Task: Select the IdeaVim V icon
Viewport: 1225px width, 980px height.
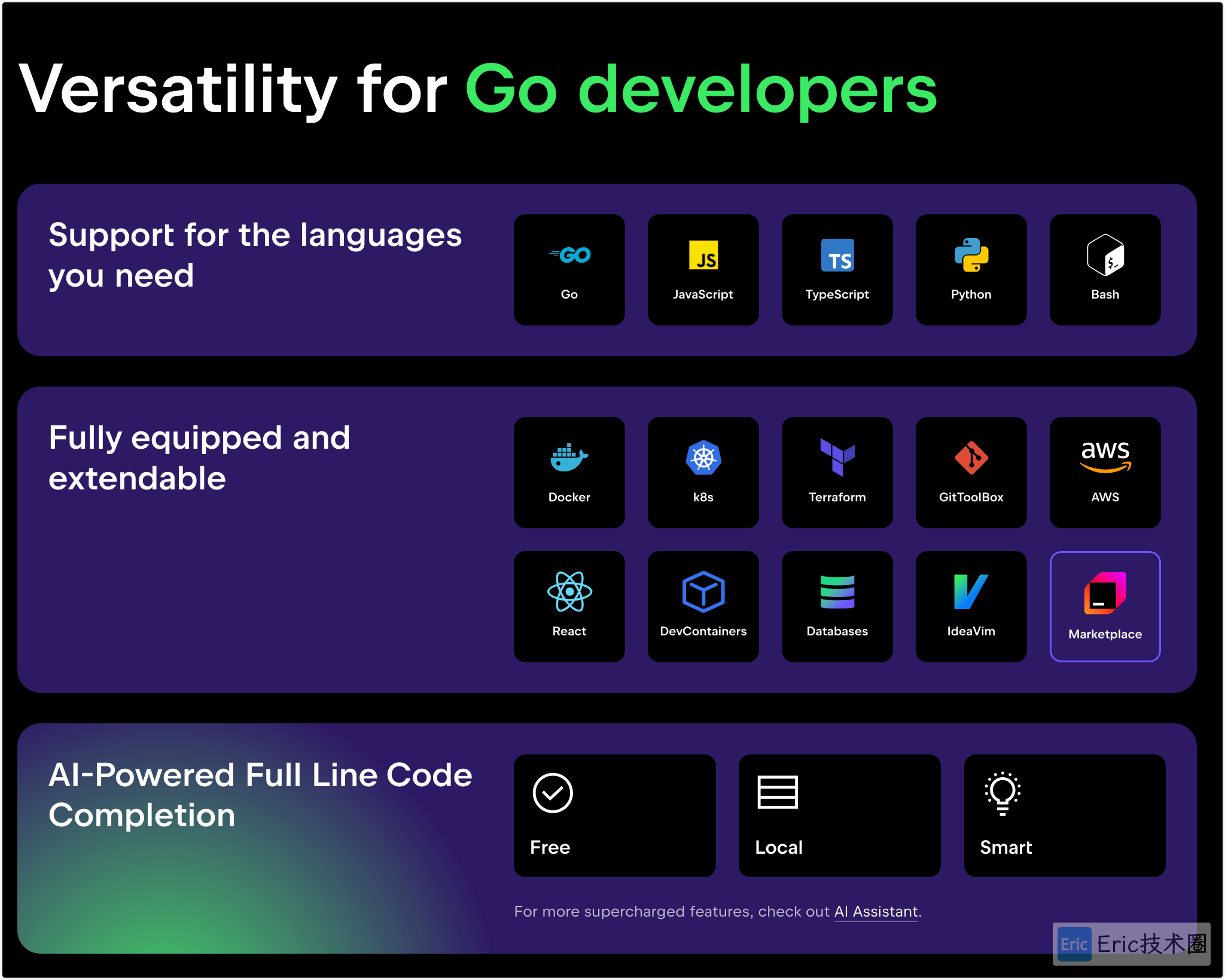Action: click(971, 592)
